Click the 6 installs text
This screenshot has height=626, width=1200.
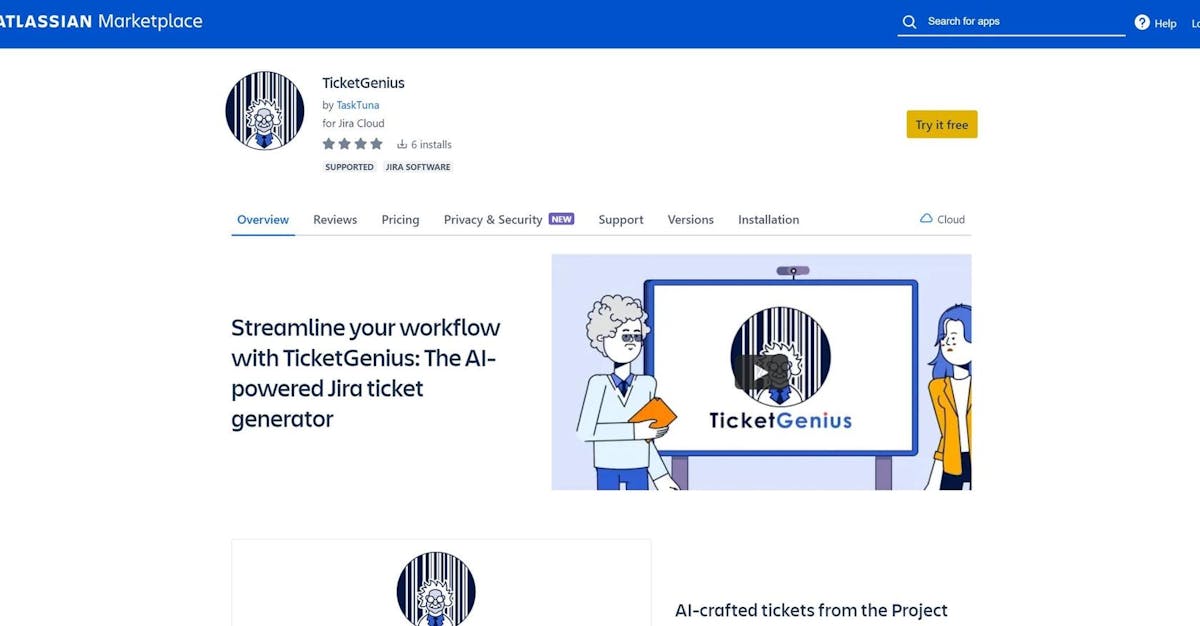(x=431, y=144)
